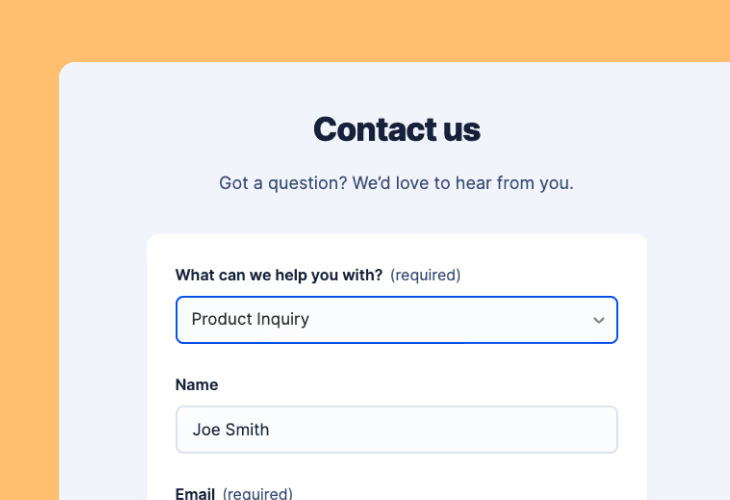Click the required note beside Email
Screen dimensions: 730x500
pyautogui.click(x=258, y=493)
